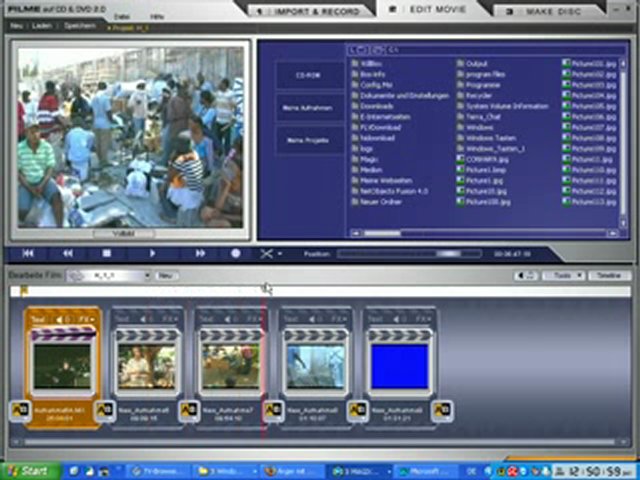Click the position slider in transport bar

click(x=410, y=254)
